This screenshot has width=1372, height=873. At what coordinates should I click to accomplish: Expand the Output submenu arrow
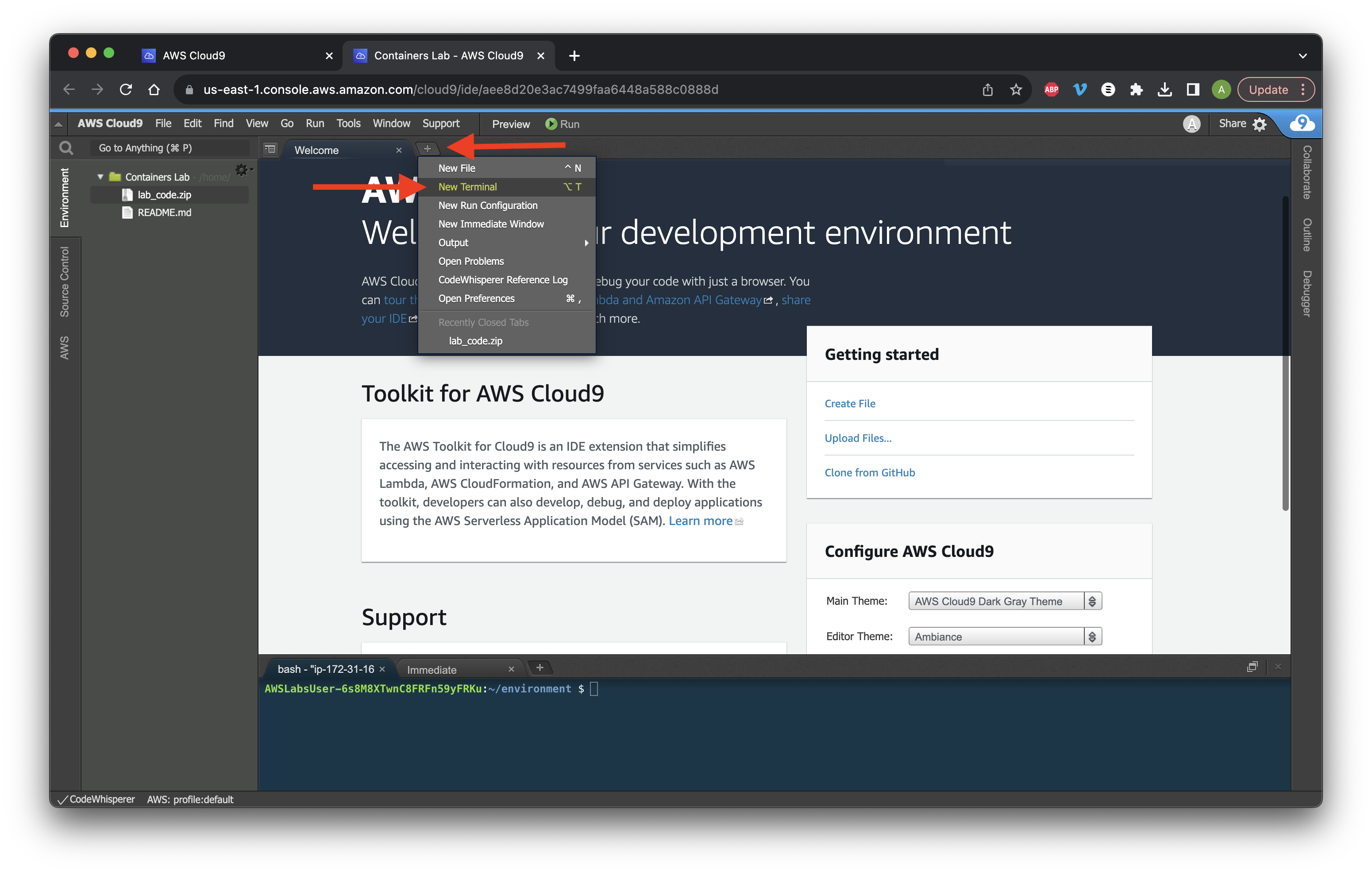click(586, 243)
